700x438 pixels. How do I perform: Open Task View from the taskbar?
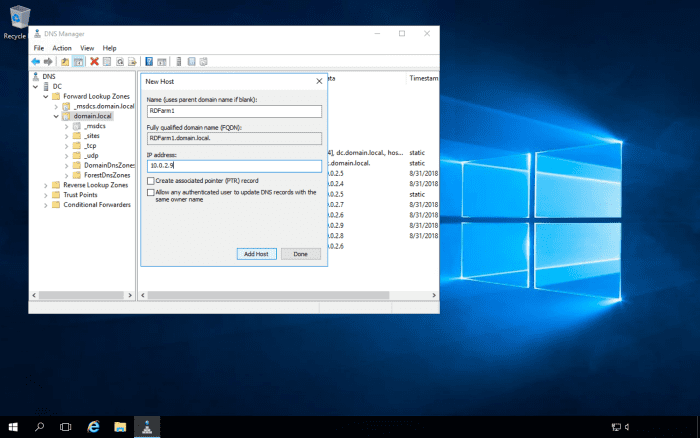[x=66, y=427]
